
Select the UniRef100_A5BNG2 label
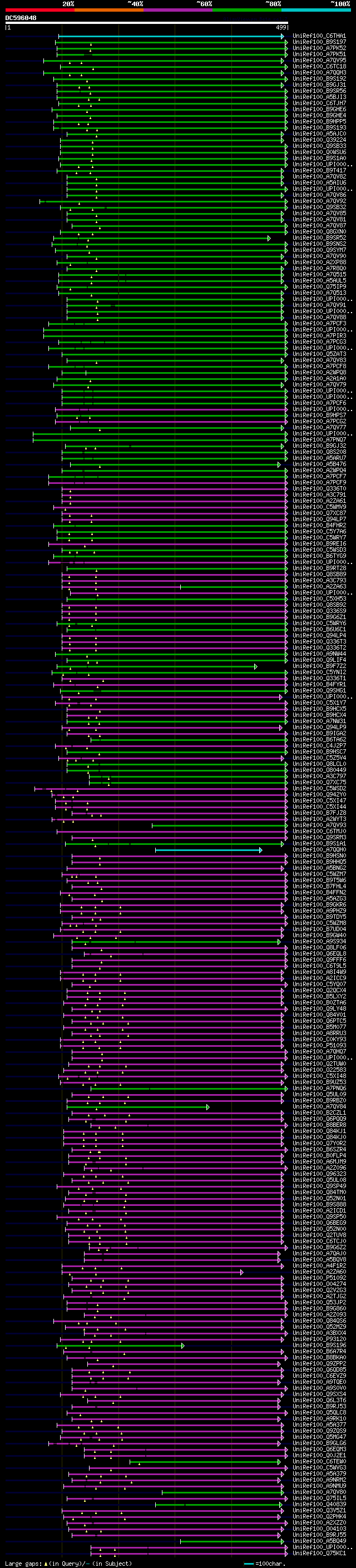click(x=319, y=868)
